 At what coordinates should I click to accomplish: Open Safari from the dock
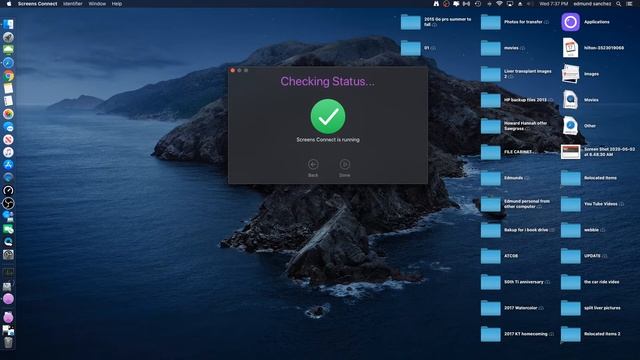tap(8, 63)
